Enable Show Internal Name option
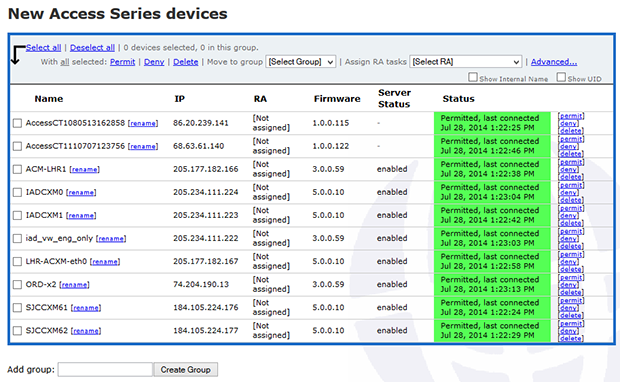 pyautogui.click(x=473, y=77)
